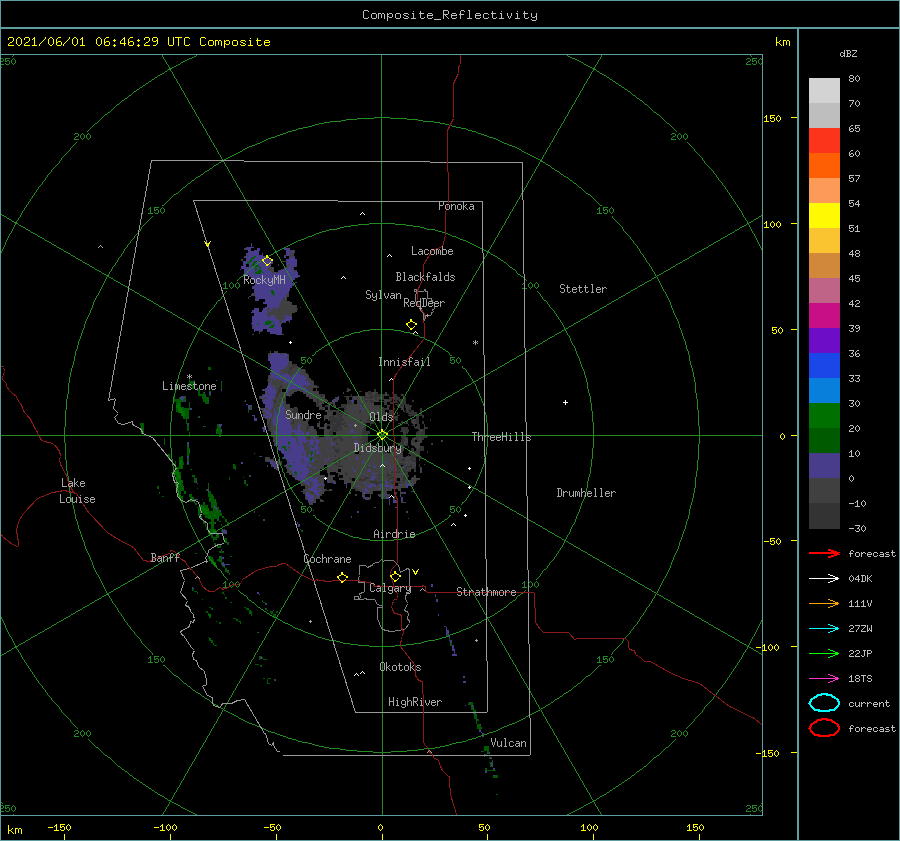Click the Okotoks city label

coord(400,667)
